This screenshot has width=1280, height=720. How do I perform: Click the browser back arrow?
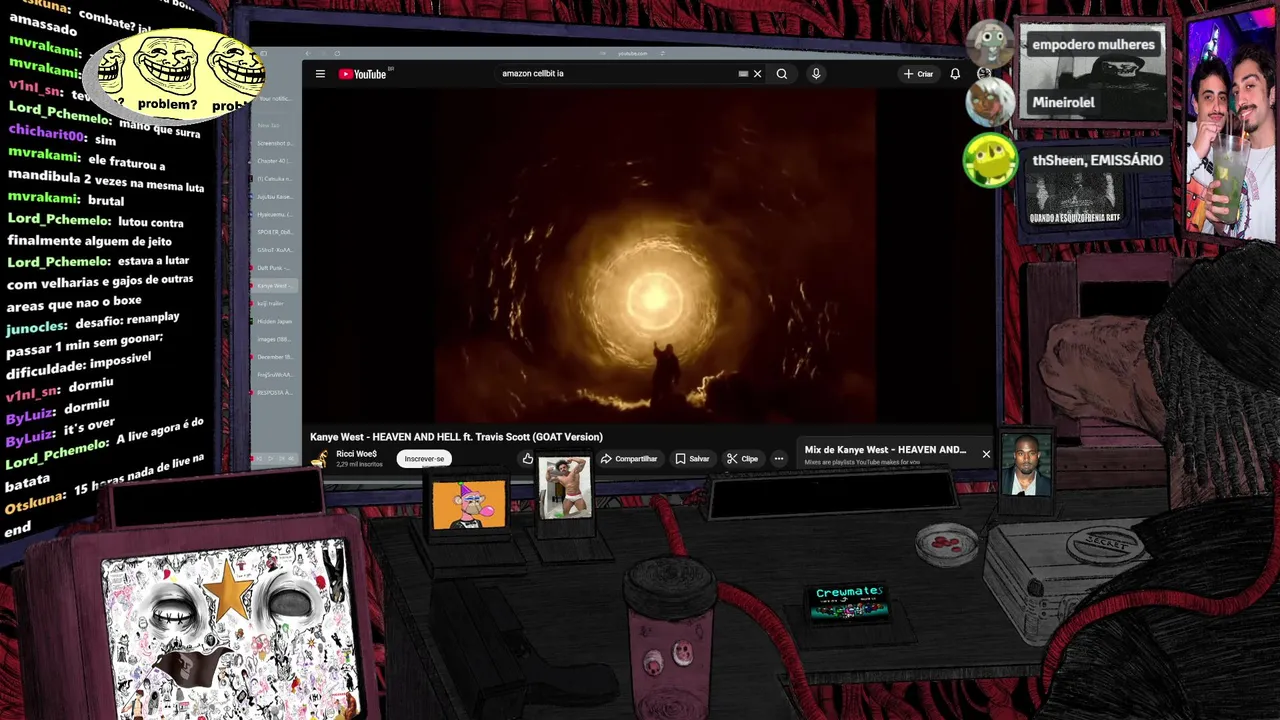click(x=308, y=53)
